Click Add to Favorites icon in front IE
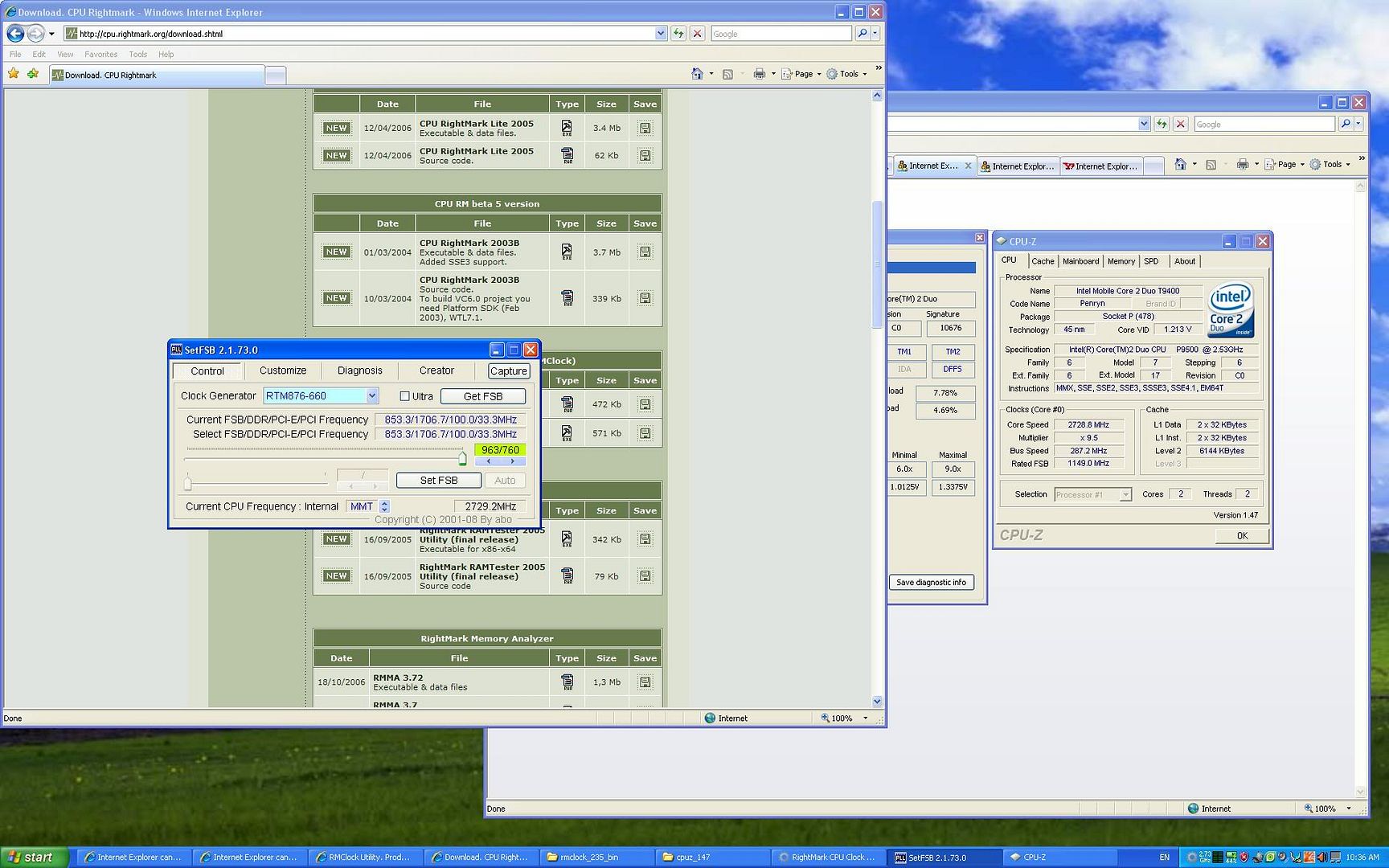This screenshot has height=868, width=1389. (33, 74)
